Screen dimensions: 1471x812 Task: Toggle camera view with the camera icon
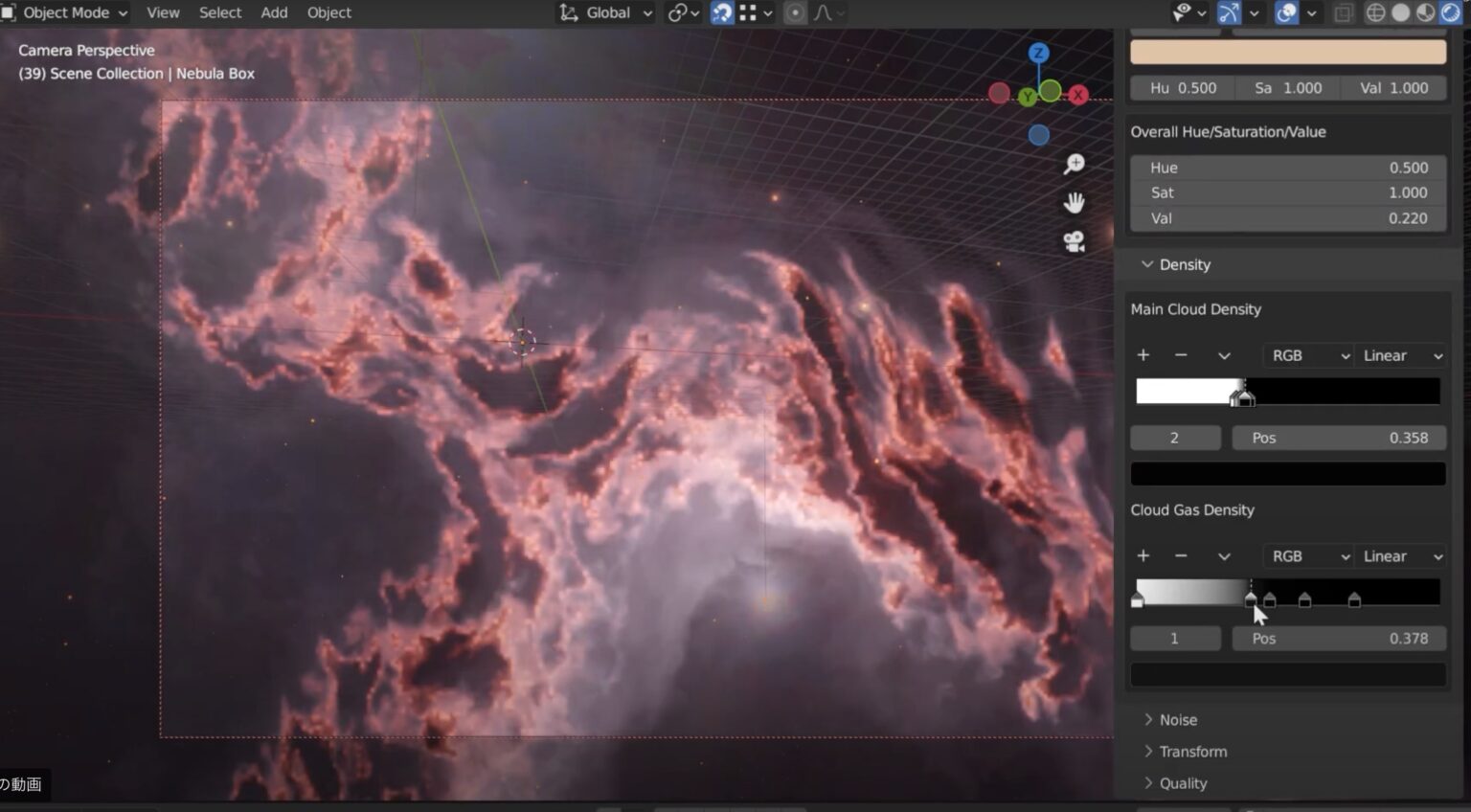1074,240
